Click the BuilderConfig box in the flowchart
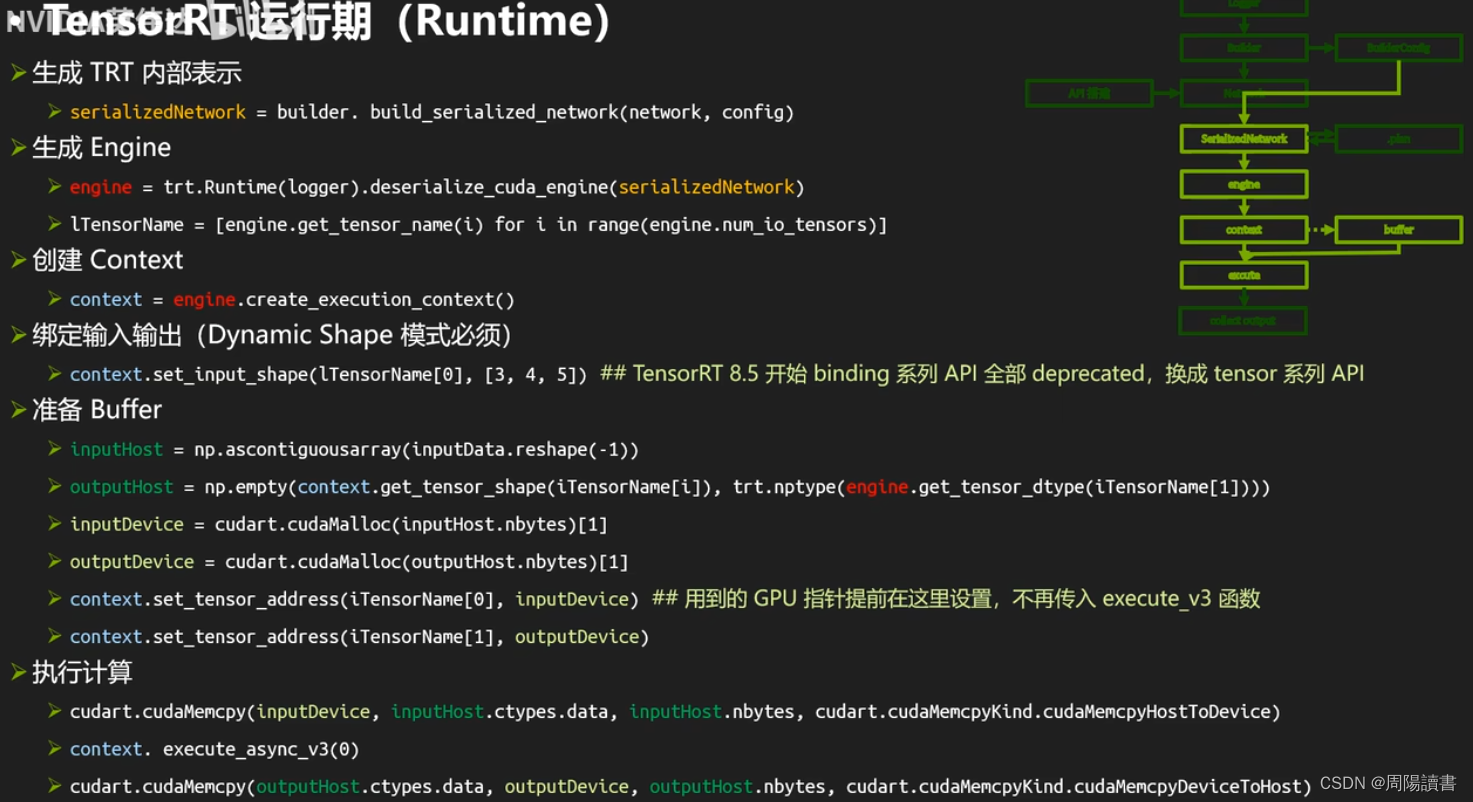1473x802 pixels. 1398,48
